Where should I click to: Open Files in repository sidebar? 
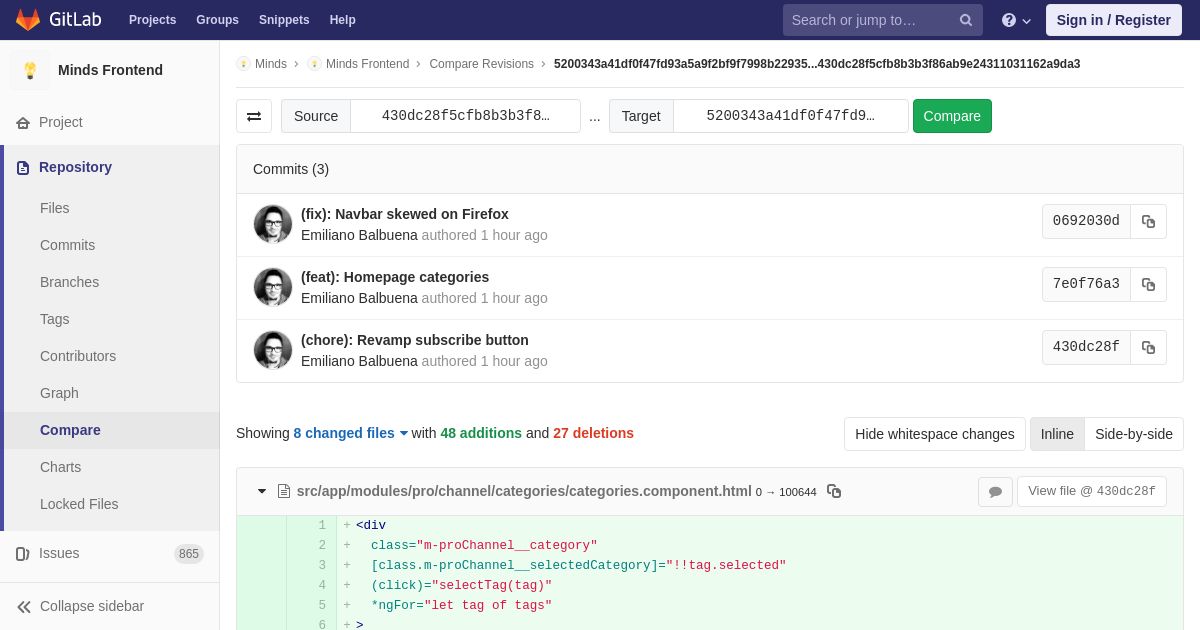(55, 208)
